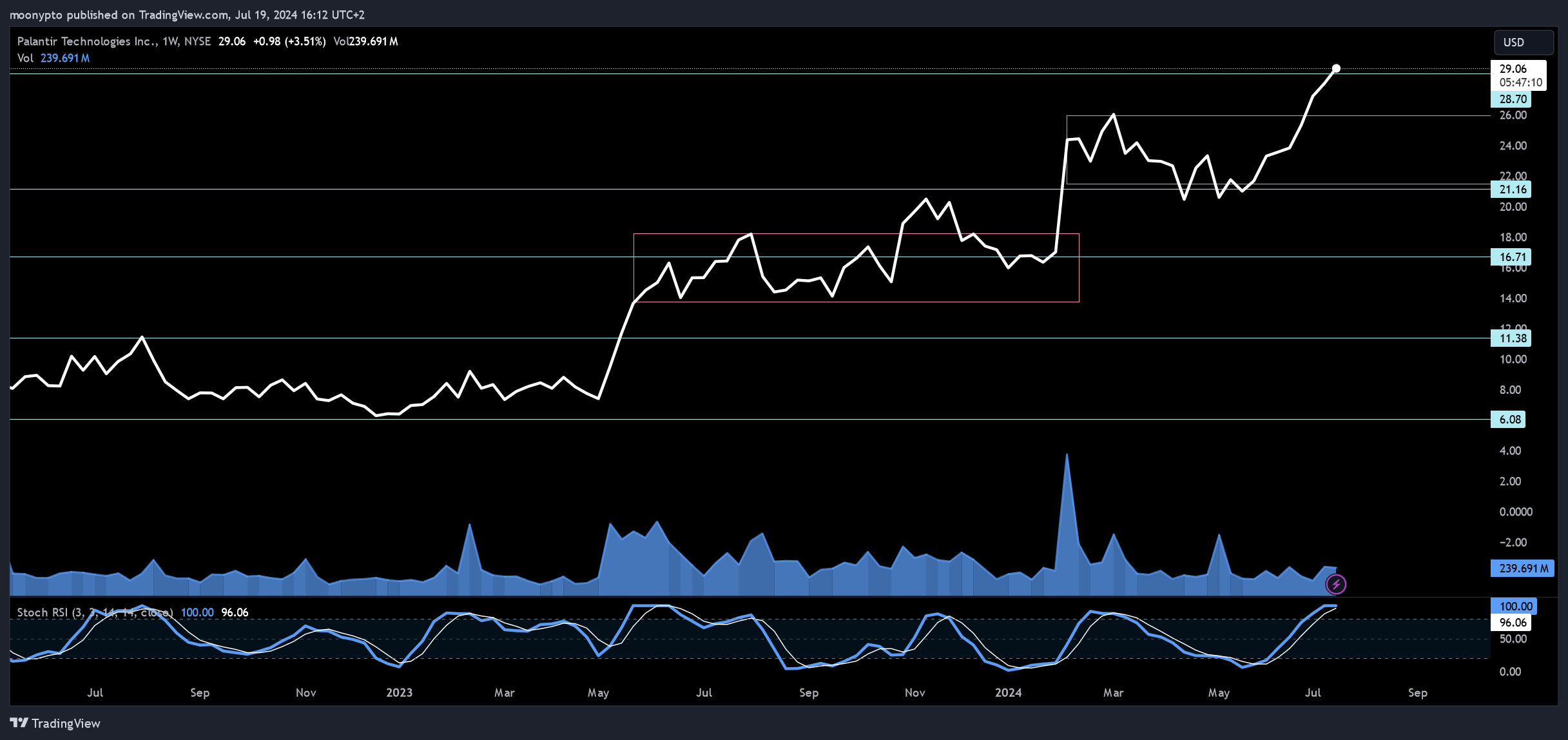This screenshot has height=740, width=1568.
Task: Click the 6.08 price level label
Action: 1509,420
